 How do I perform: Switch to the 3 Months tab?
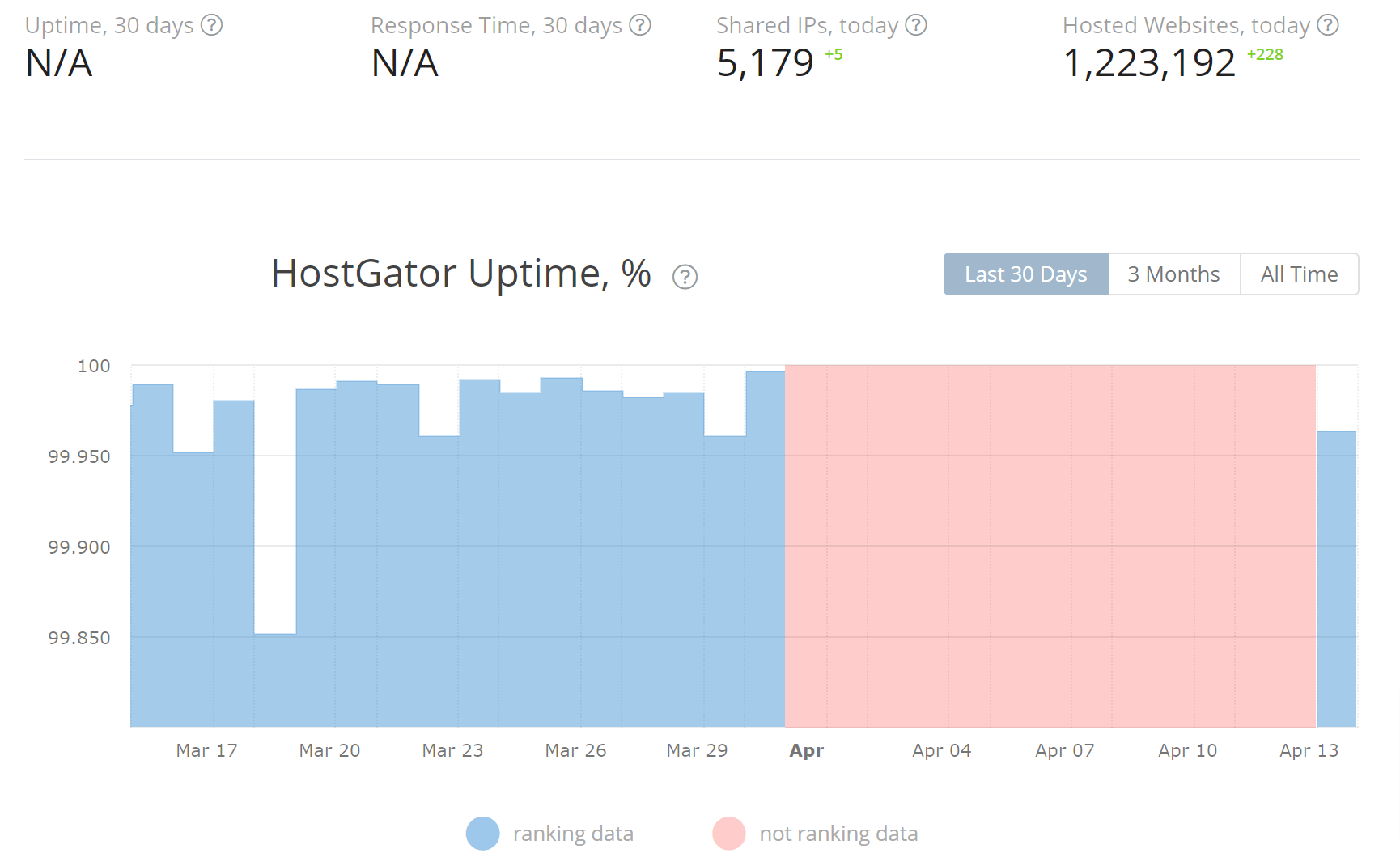(x=1174, y=274)
